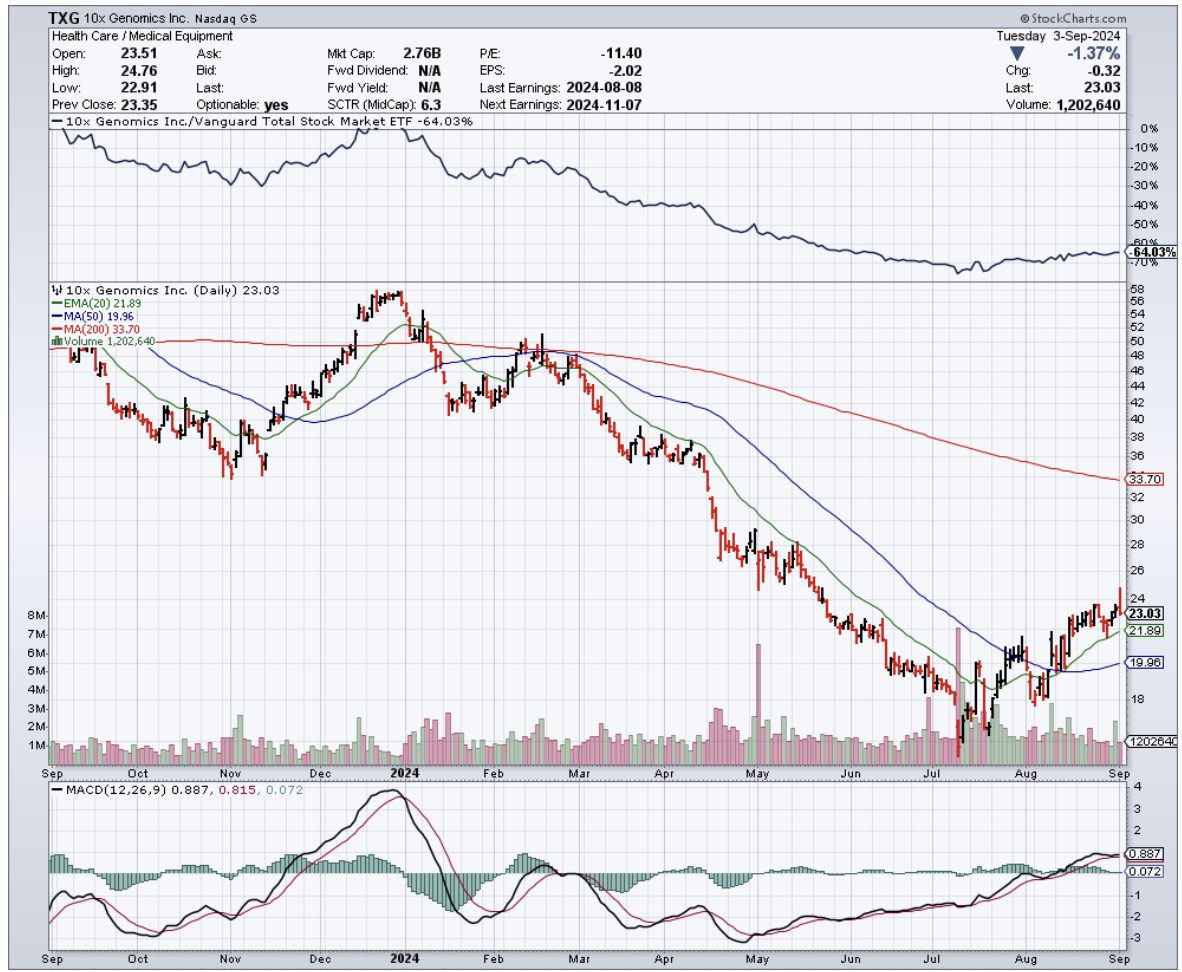Viewport: 1182px width, 972px height.
Task: Click the StockCharts.com copyright watermark
Action: tap(1072, 19)
